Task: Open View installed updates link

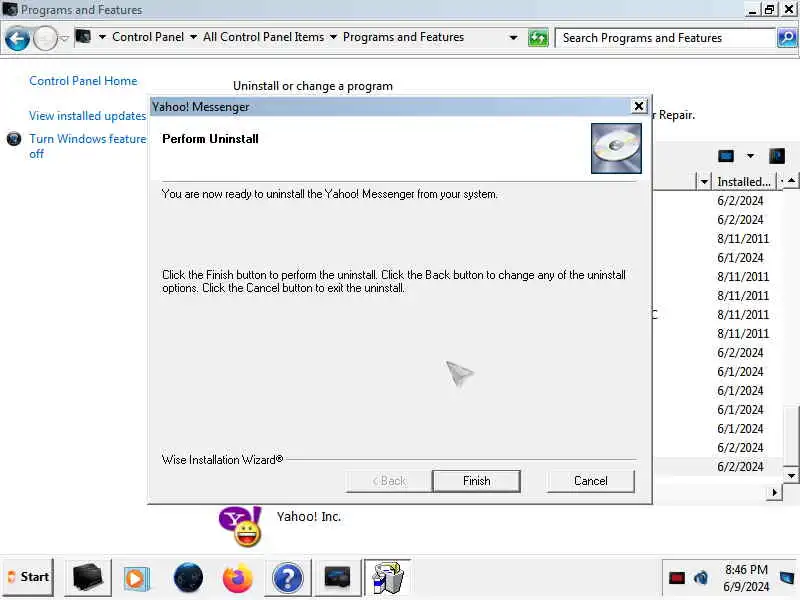Action: pyautogui.click(x=87, y=116)
